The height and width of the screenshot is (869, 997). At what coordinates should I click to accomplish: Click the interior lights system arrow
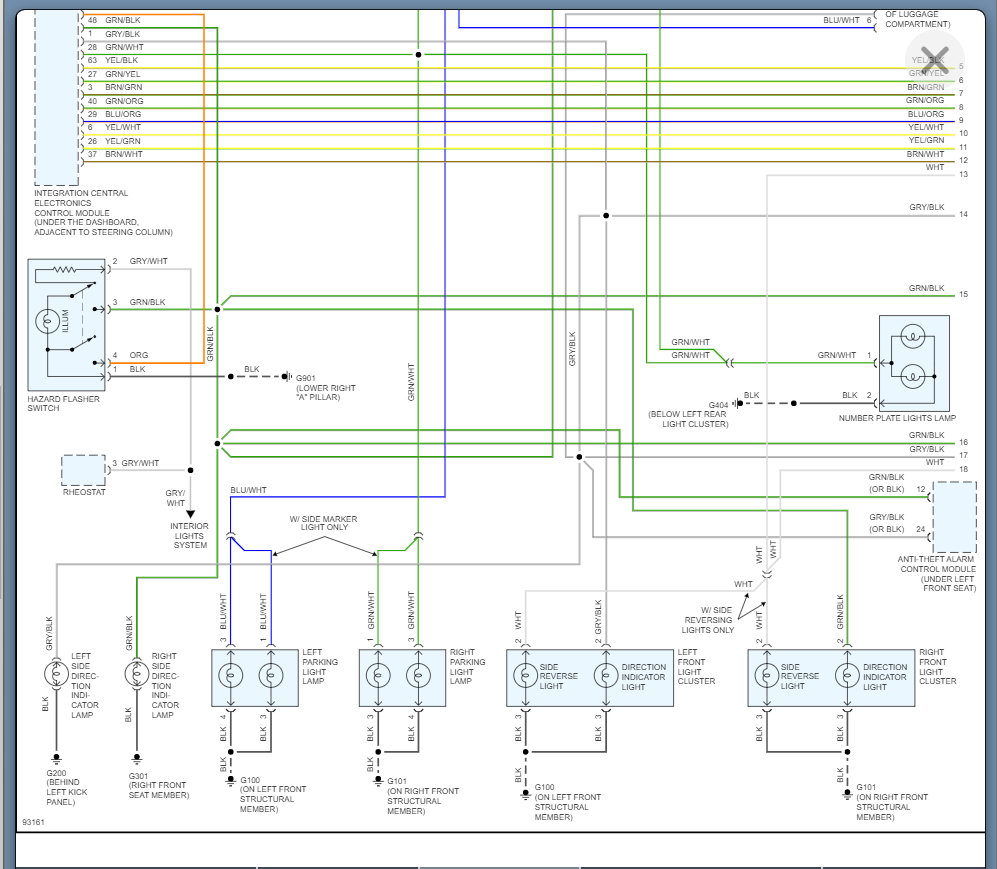(189, 514)
